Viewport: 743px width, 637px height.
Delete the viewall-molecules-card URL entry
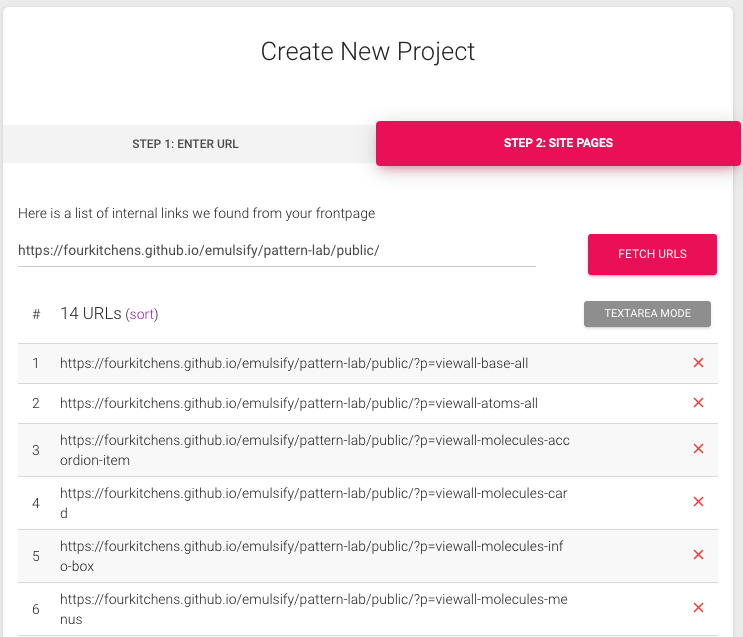pos(698,501)
